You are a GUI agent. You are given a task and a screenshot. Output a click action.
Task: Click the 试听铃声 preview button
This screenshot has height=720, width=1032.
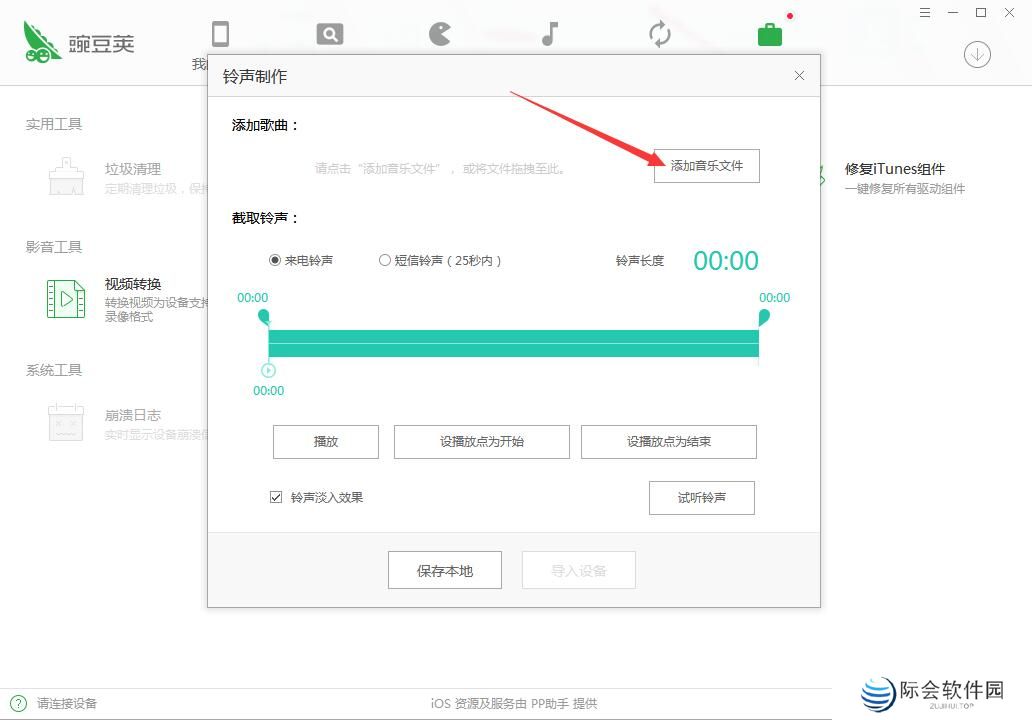point(702,497)
